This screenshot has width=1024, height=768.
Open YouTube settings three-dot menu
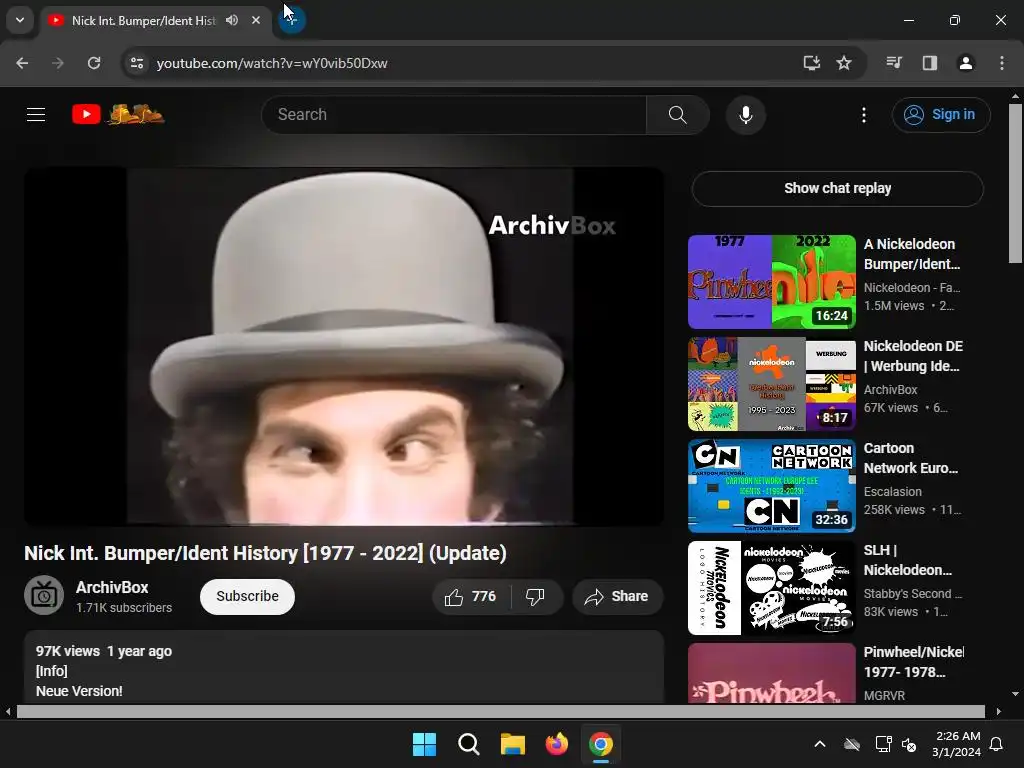pos(863,115)
